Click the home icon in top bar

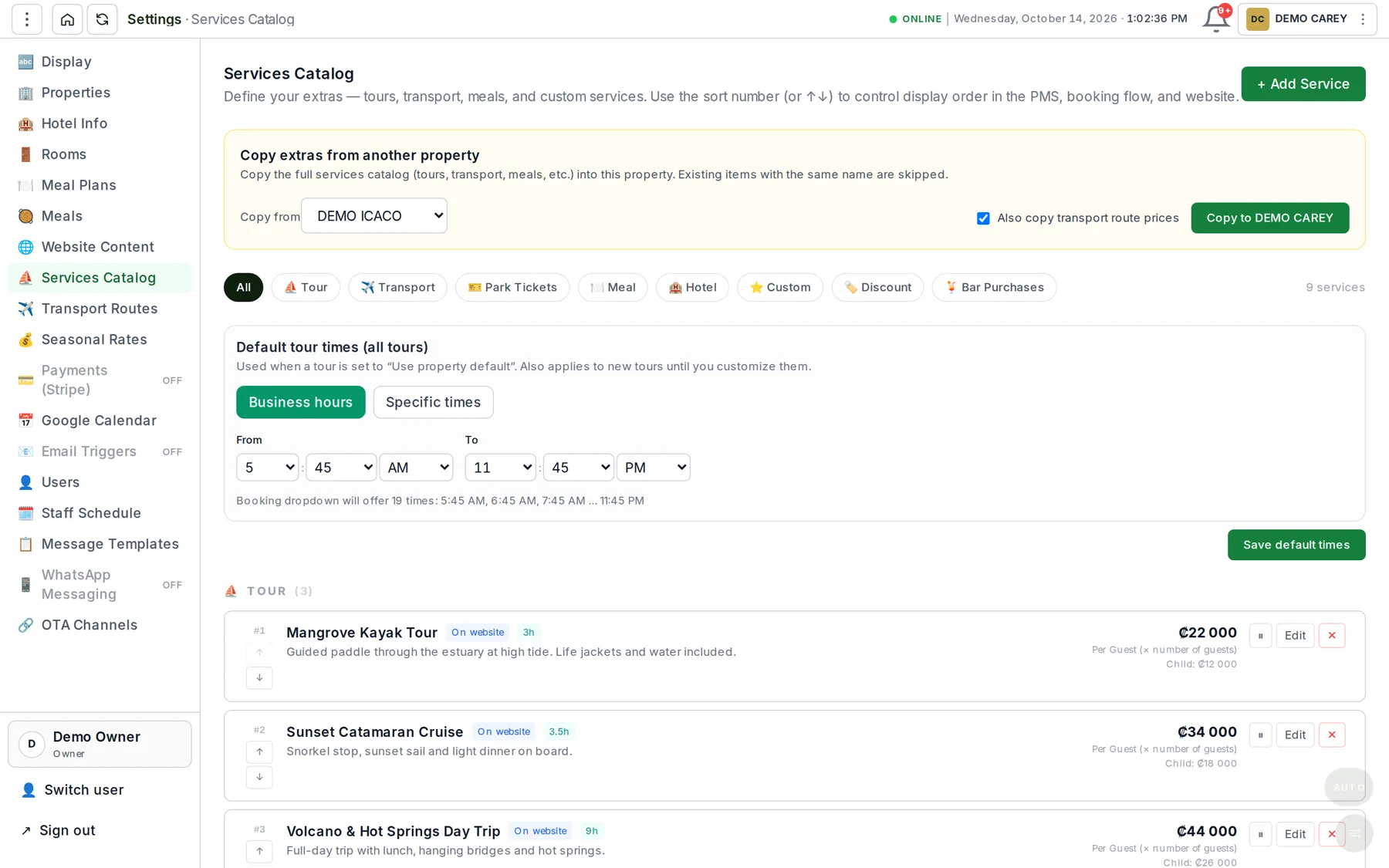click(67, 19)
